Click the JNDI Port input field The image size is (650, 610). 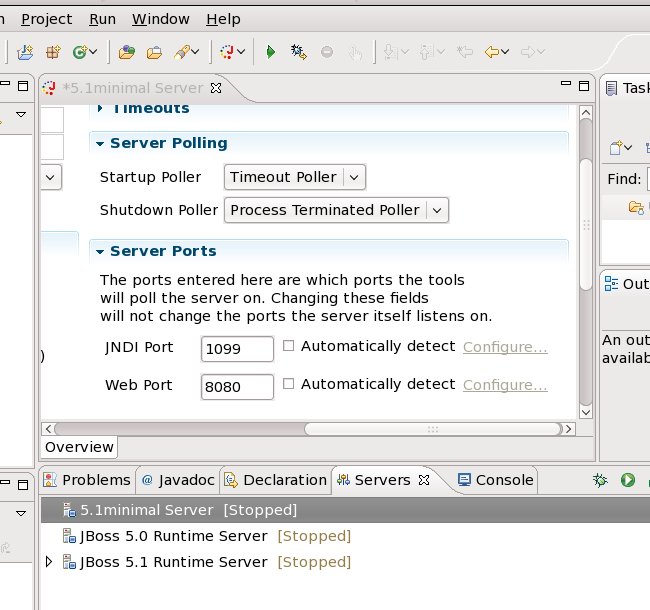[x=237, y=349]
